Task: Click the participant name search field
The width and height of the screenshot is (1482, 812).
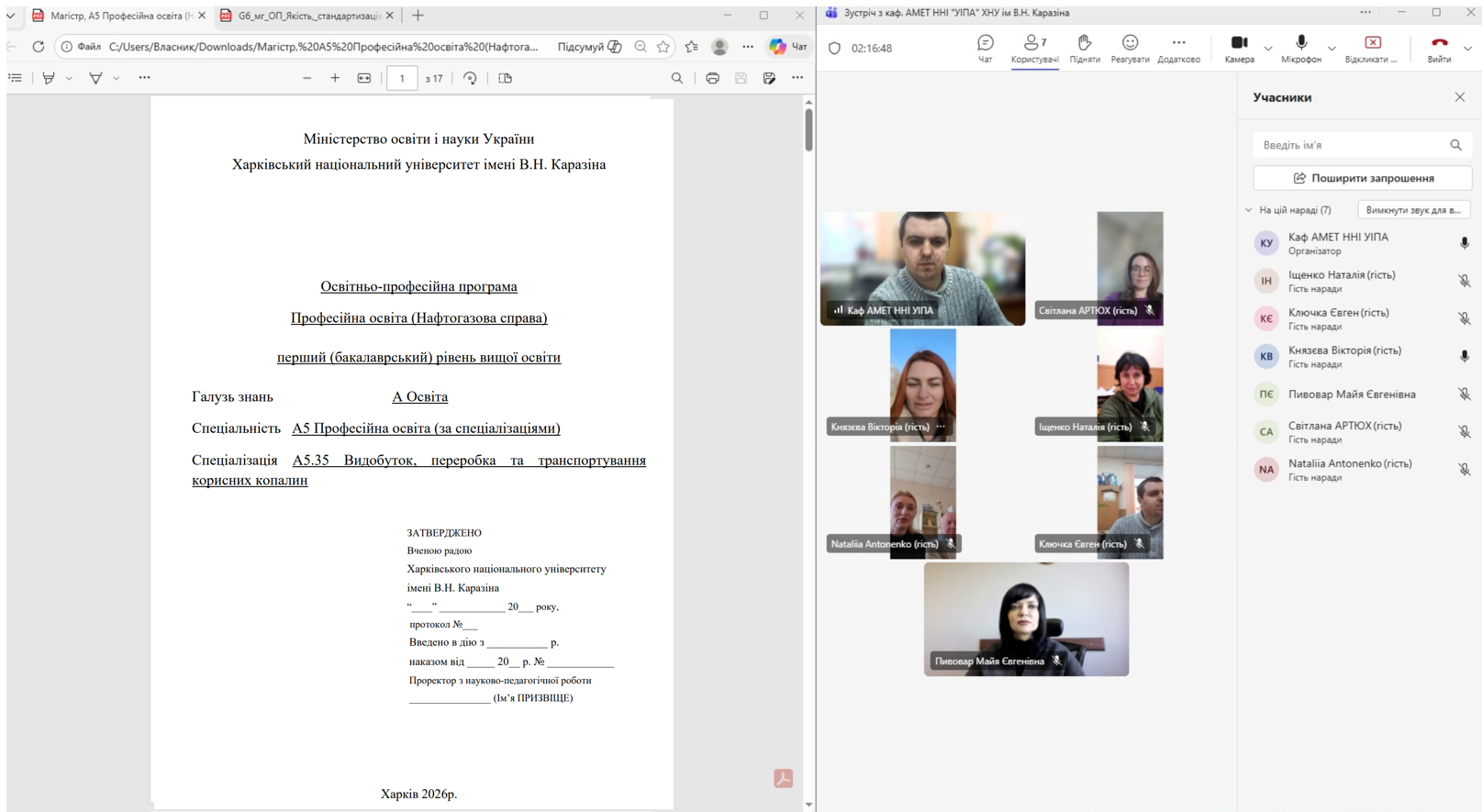Action: (1350, 145)
